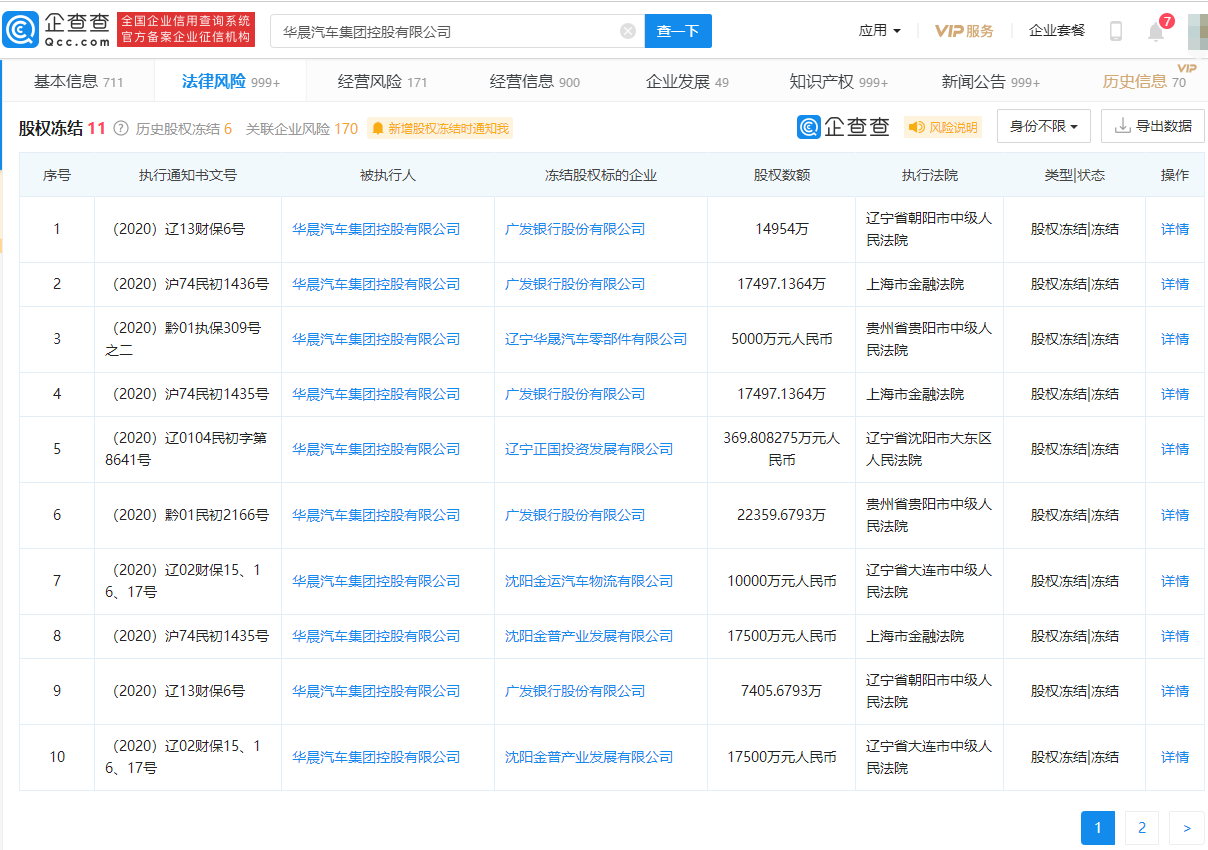Click the user avatar in the header

point(1196,31)
